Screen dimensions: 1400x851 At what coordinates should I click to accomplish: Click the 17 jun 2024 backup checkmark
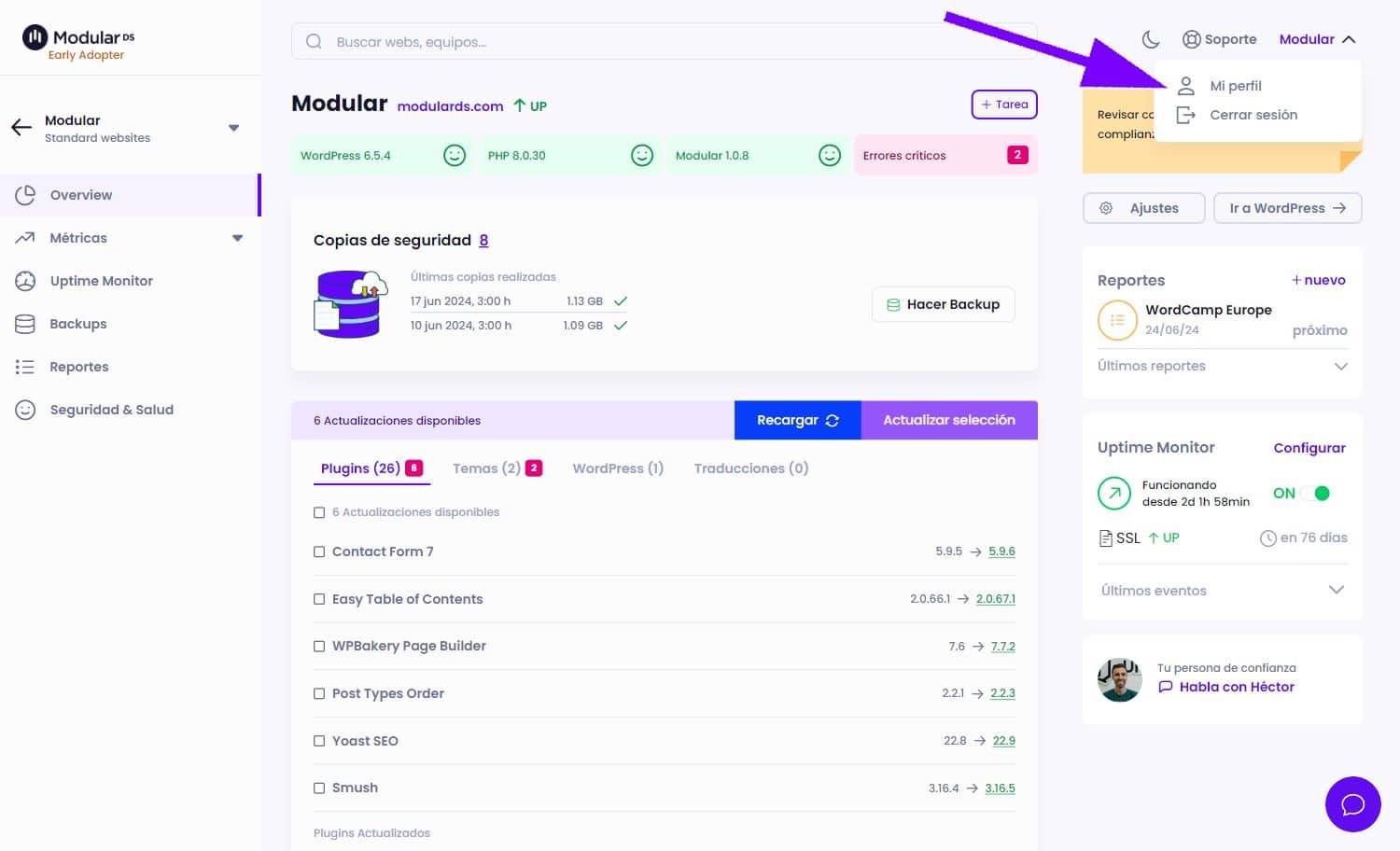click(x=621, y=301)
